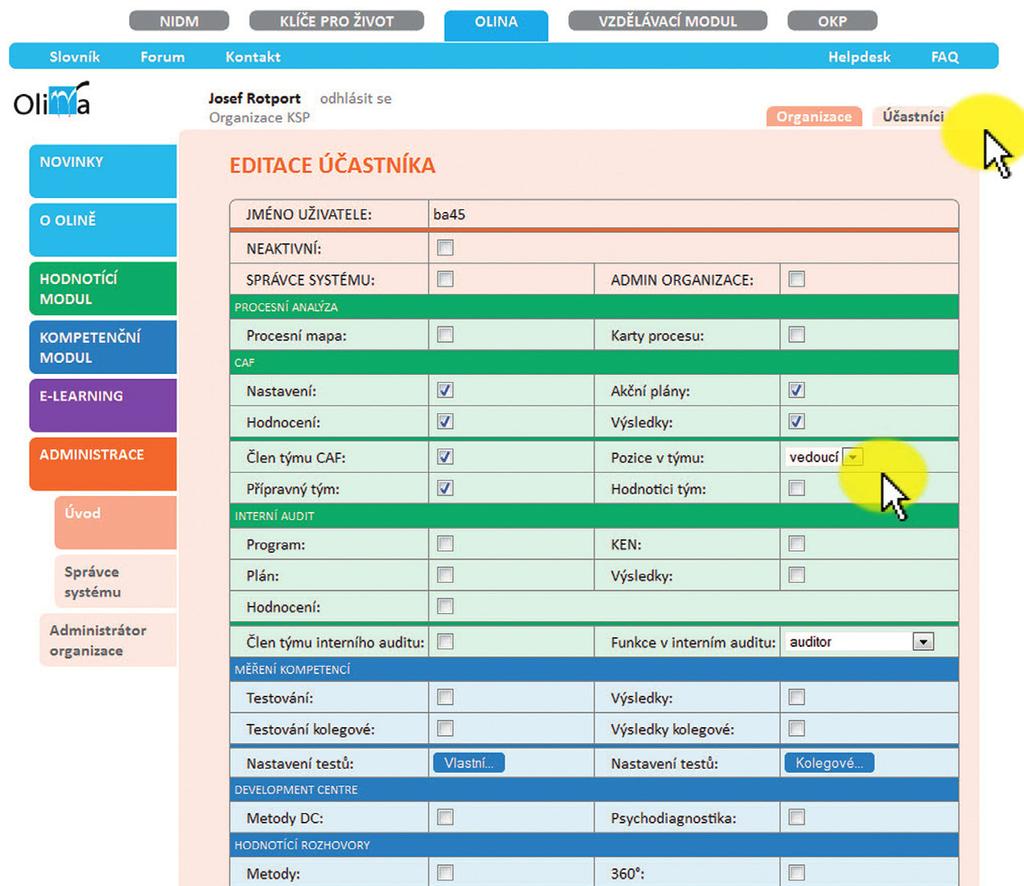Enable SPRÁVCE SYSTÉMU checkbox
Viewport: 1024px width, 886px height.
445,279
